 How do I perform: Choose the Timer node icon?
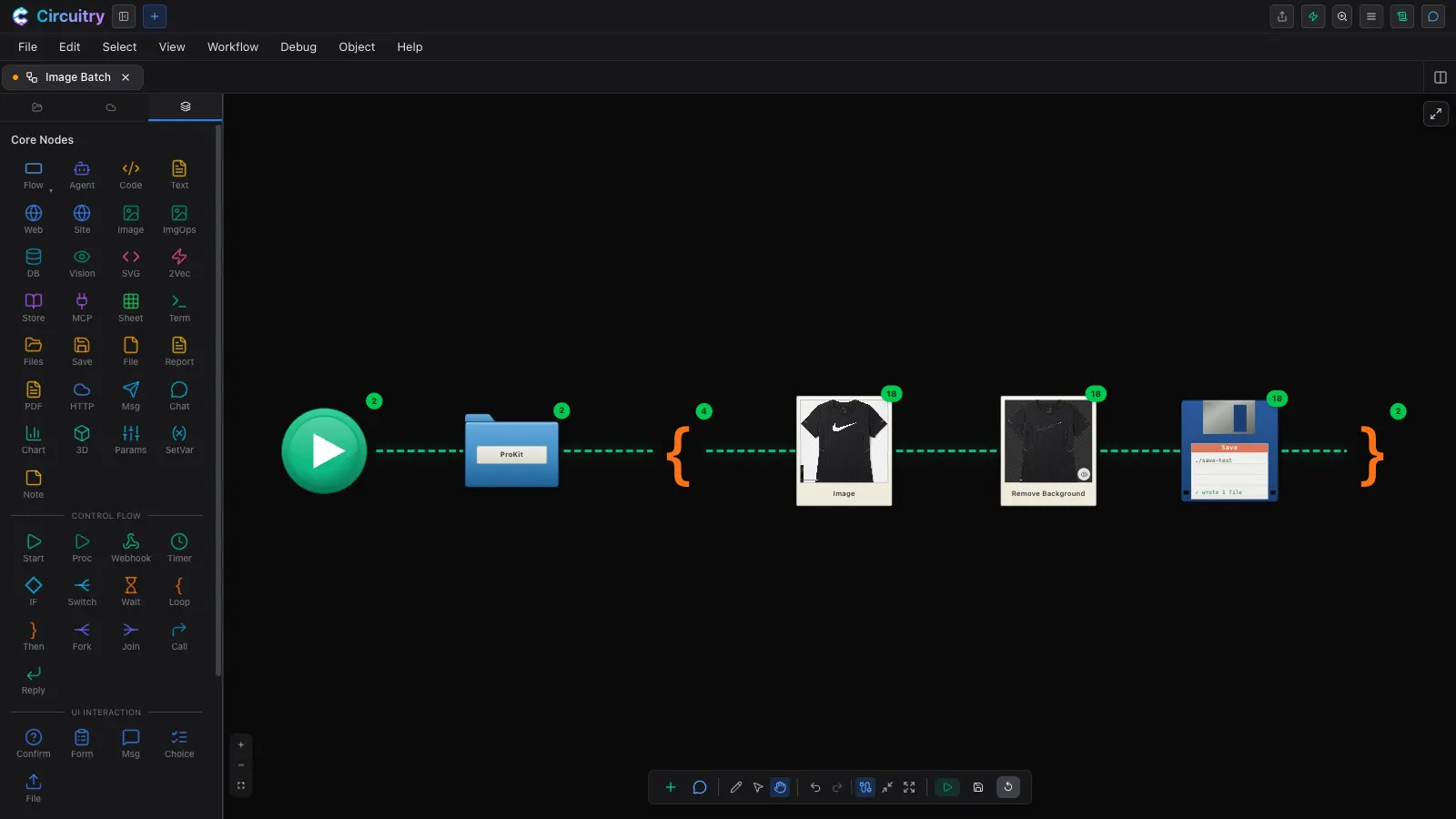pyautogui.click(x=179, y=548)
